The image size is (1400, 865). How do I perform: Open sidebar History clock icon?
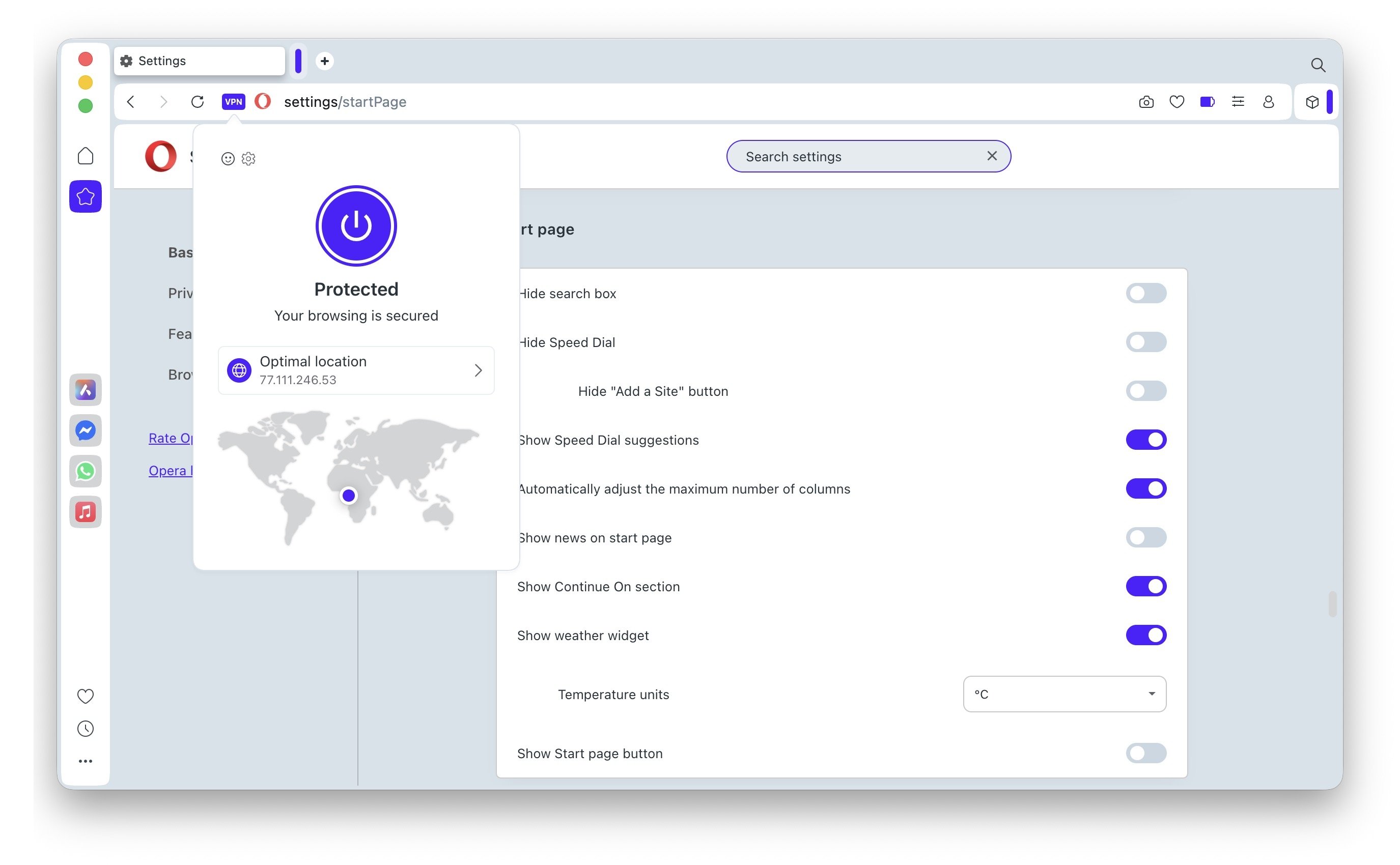pyautogui.click(x=86, y=728)
